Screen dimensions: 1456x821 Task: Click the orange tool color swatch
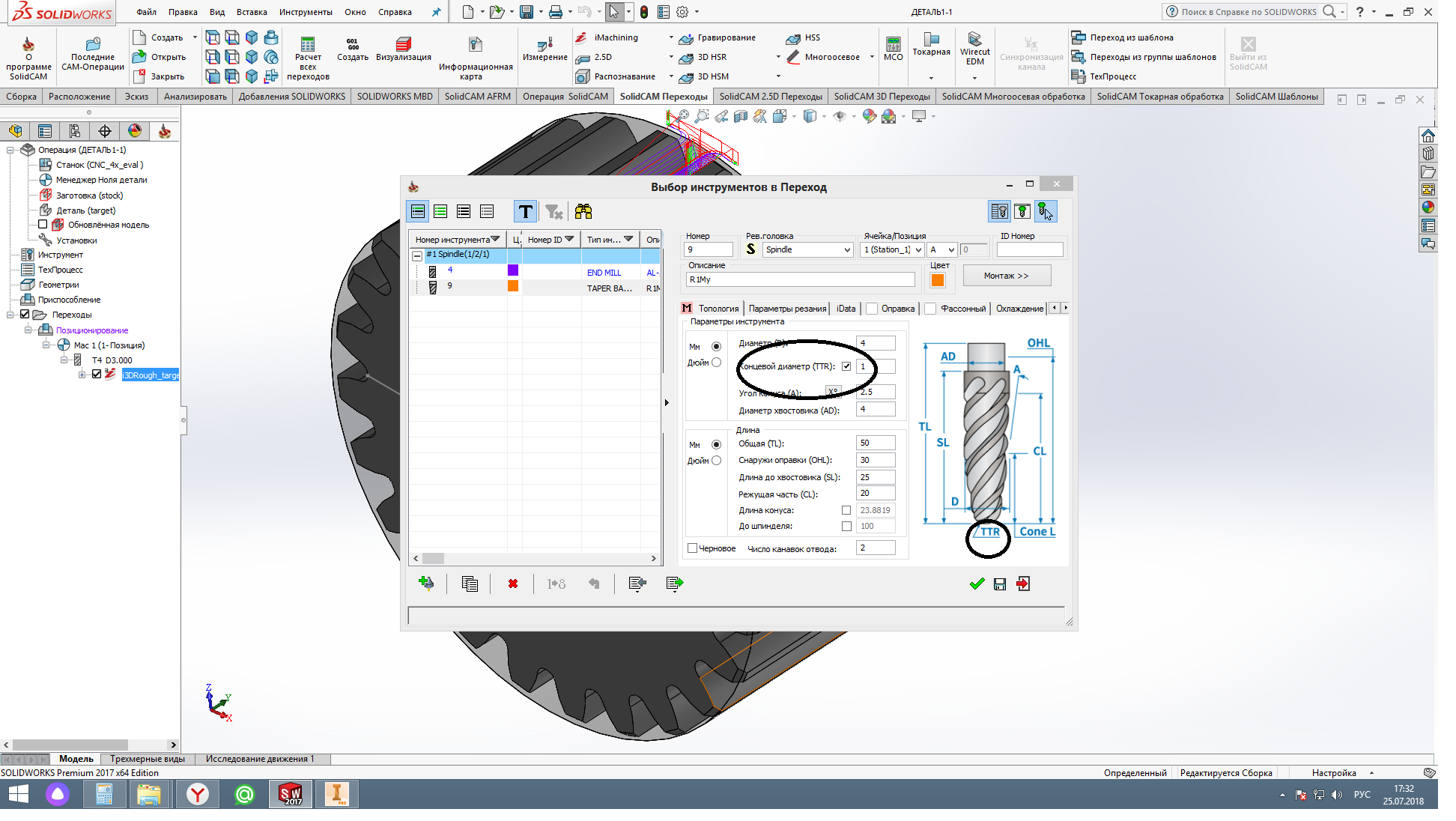coord(937,280)
